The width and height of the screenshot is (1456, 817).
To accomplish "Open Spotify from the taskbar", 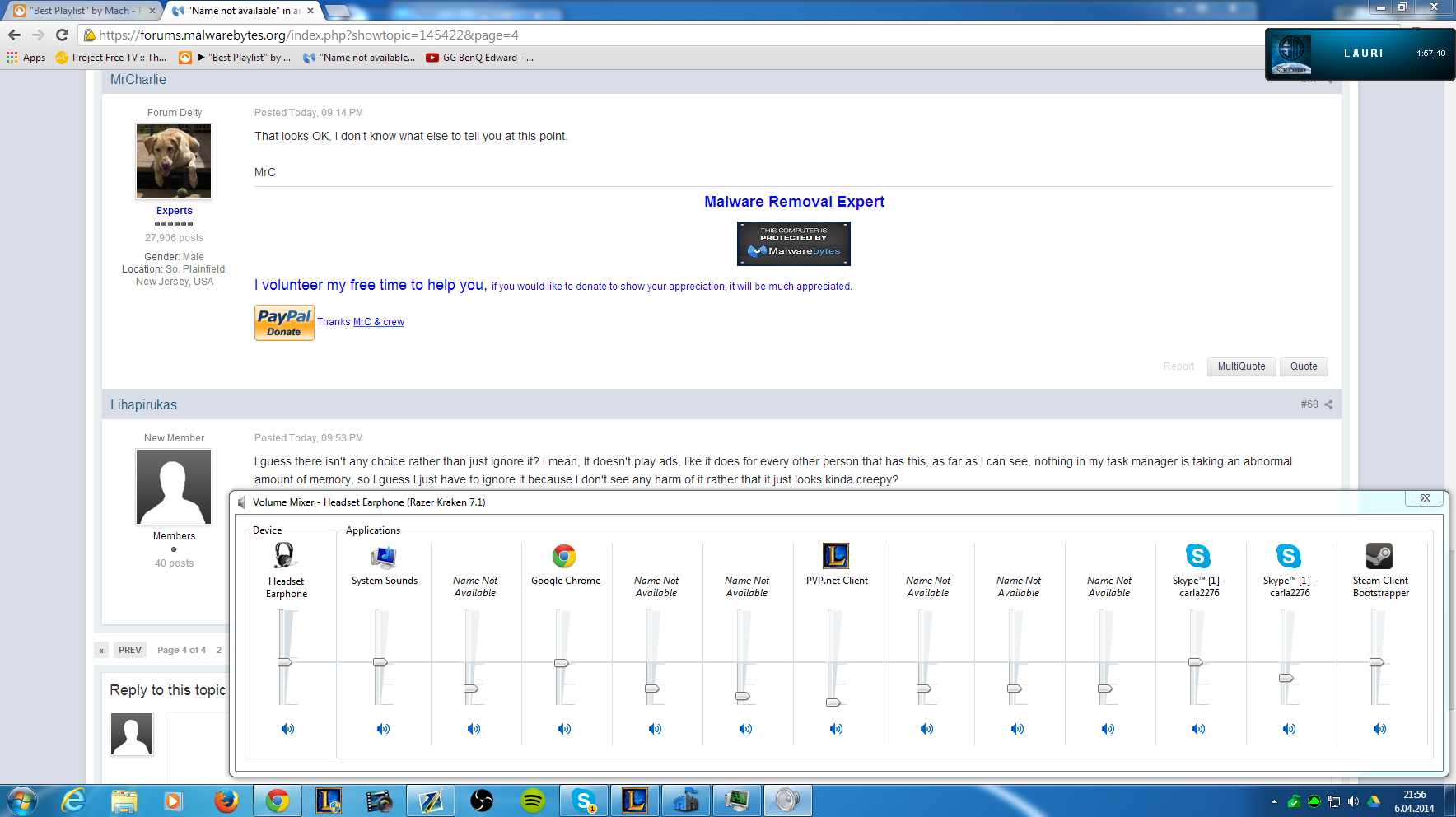I will coord(533,801).
